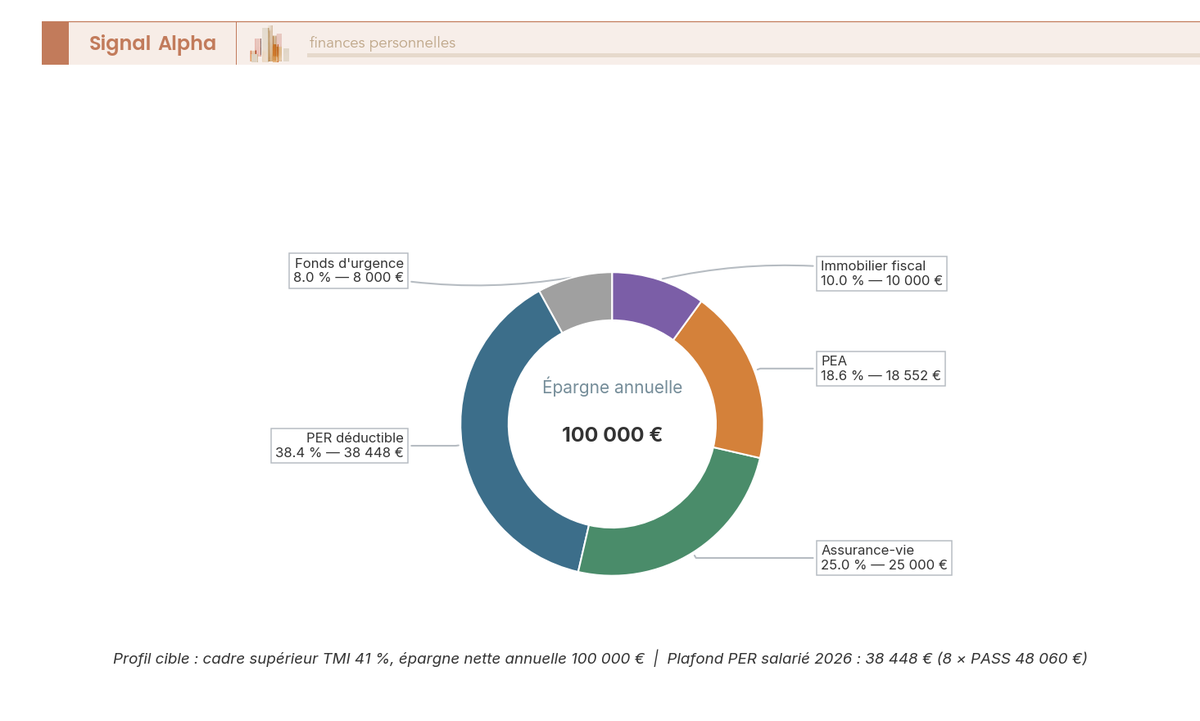Click the Fonds d'urgence 8.0 % label
This screenshot has width=1200, height=721.
[x=349, y=270]
